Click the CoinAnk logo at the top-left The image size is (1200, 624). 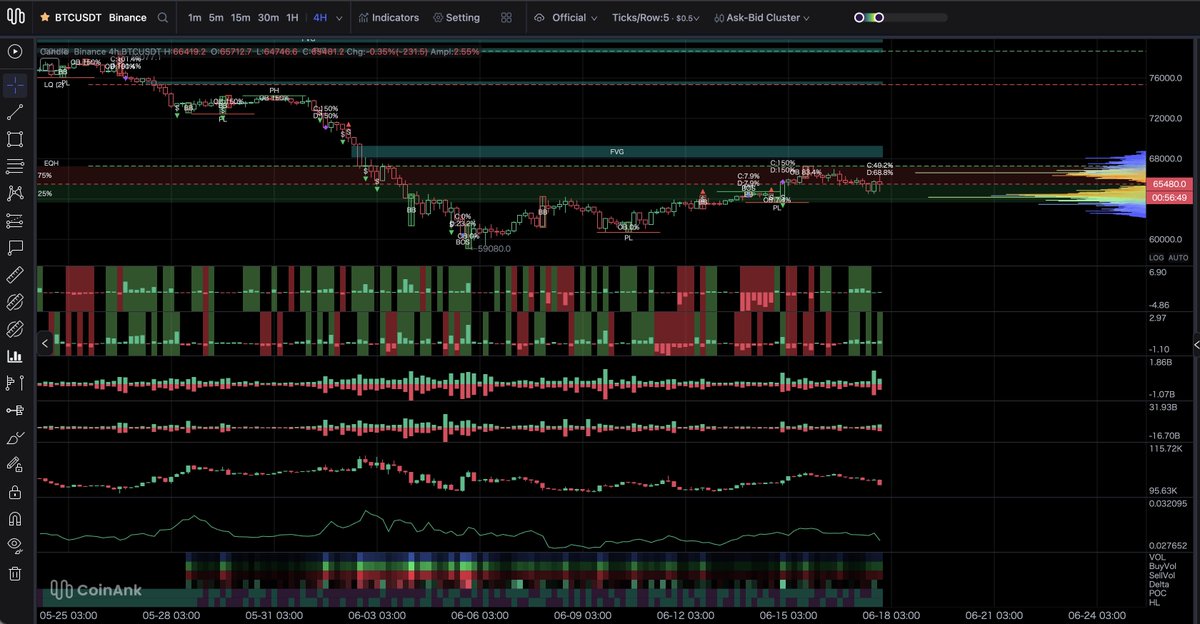pos(15,17)
